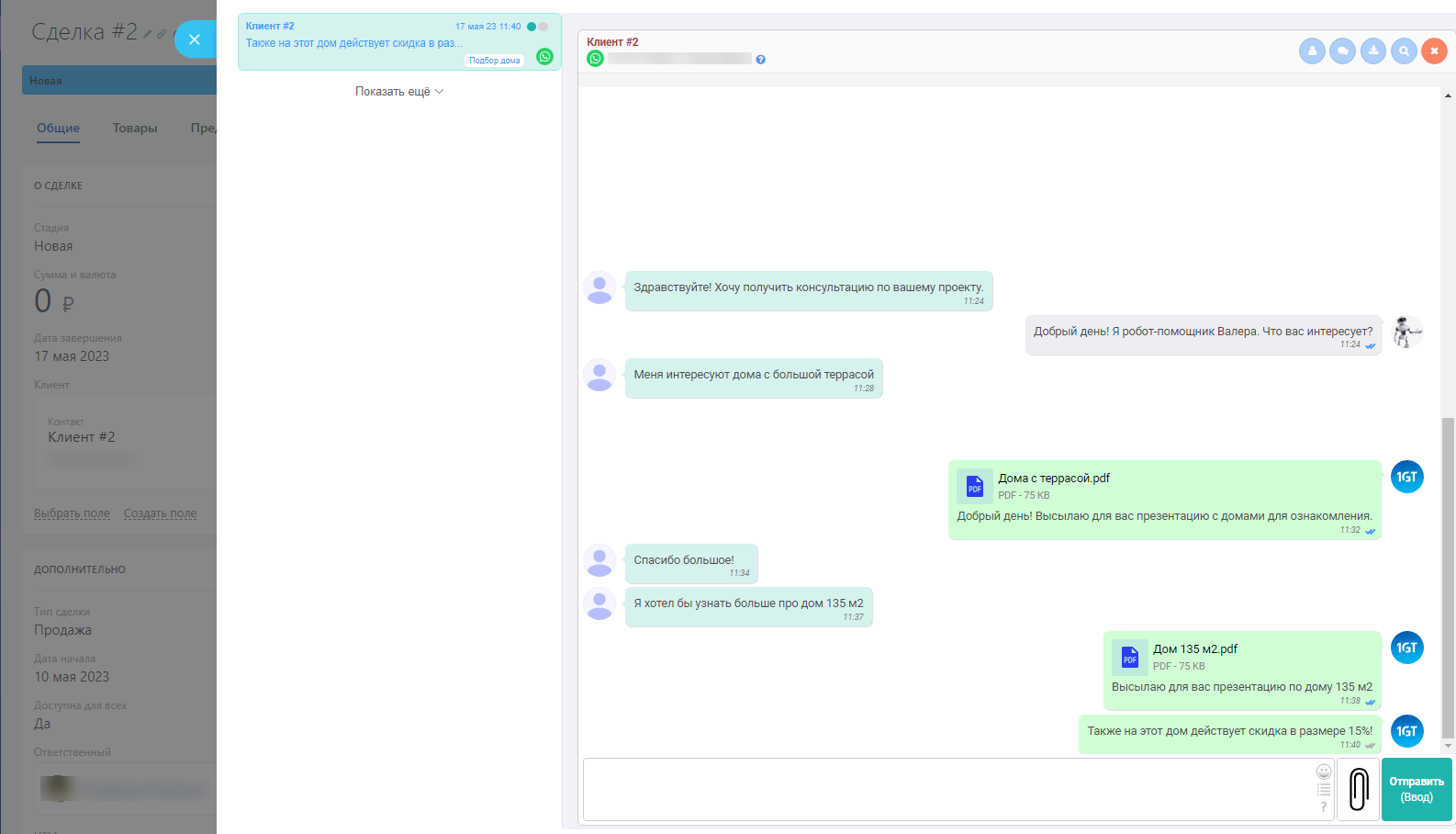Click the 1GT avatar beside the 15% discount message
1456x834 pixels.
pyautogui.click(x=1407, y=731)
